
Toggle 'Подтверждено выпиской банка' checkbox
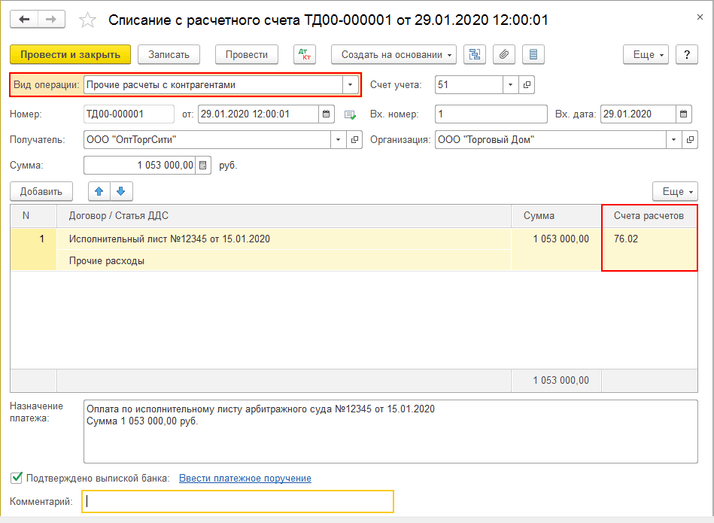[x=16, y=478]
